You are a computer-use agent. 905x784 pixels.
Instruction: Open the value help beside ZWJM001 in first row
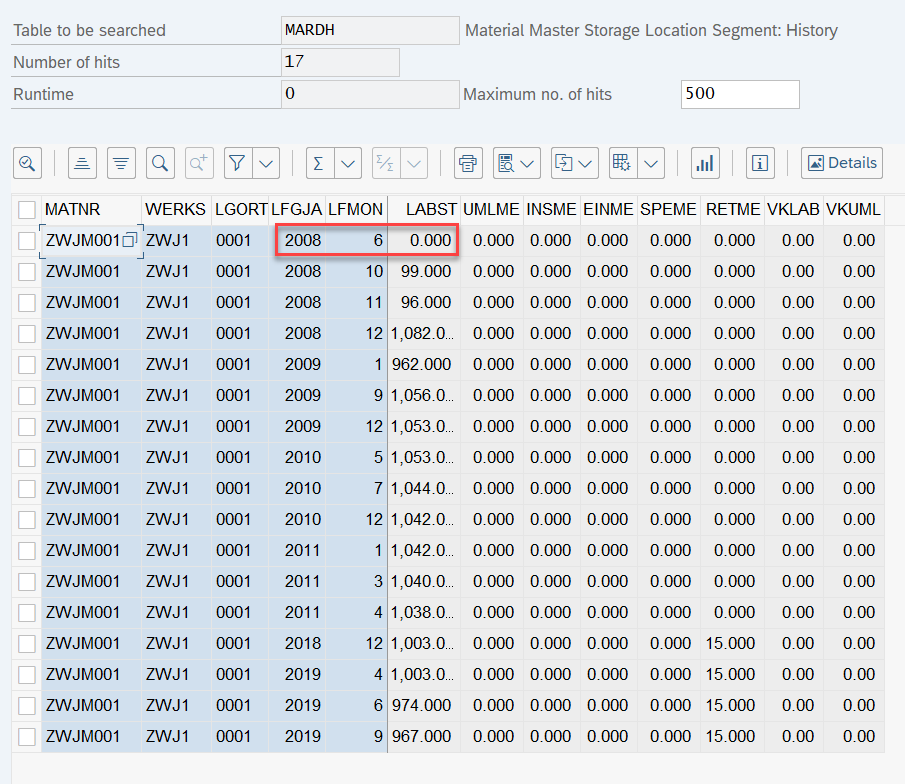(x=129, y=241)
